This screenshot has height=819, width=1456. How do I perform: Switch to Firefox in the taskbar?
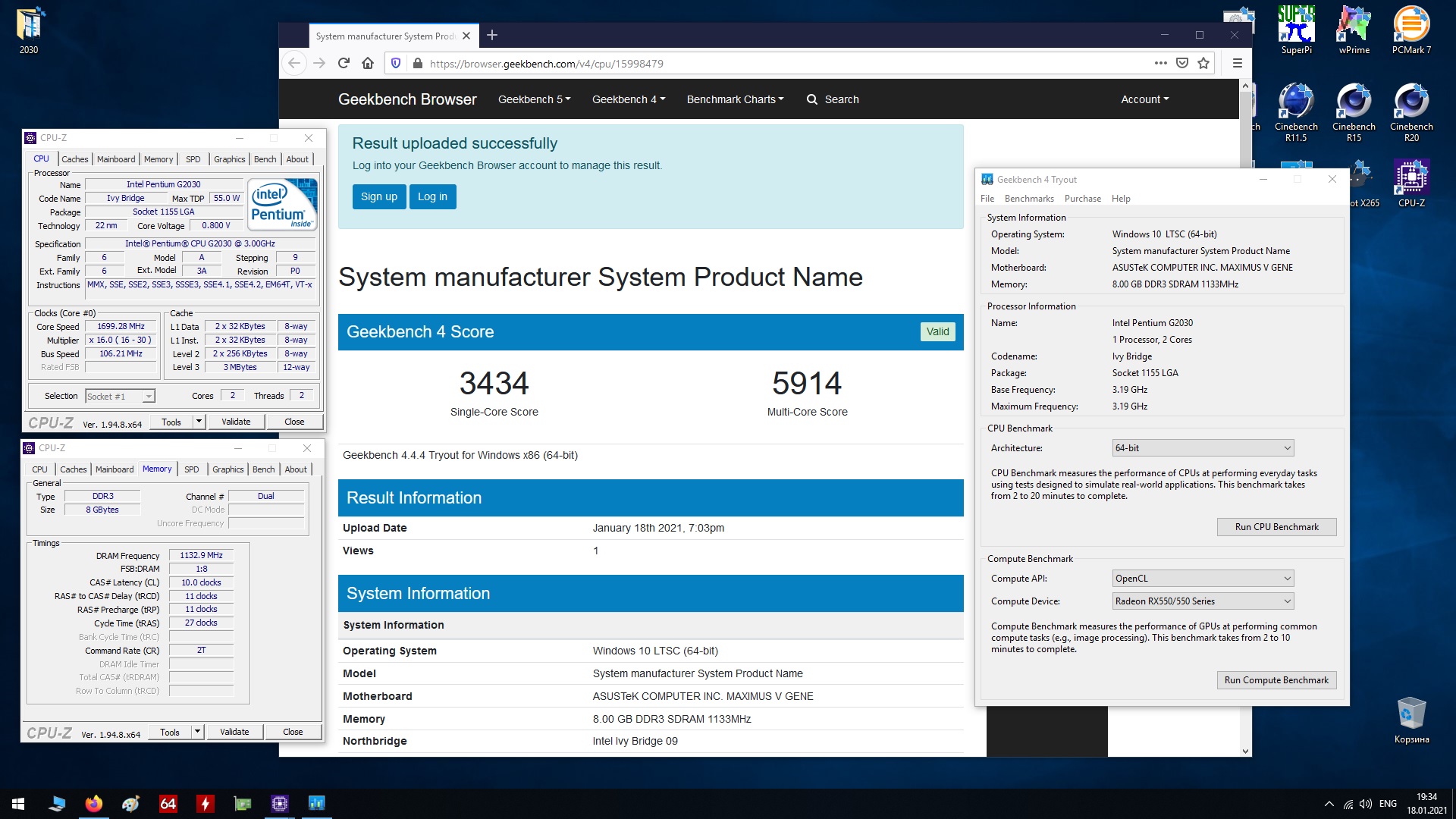[94, 804]
